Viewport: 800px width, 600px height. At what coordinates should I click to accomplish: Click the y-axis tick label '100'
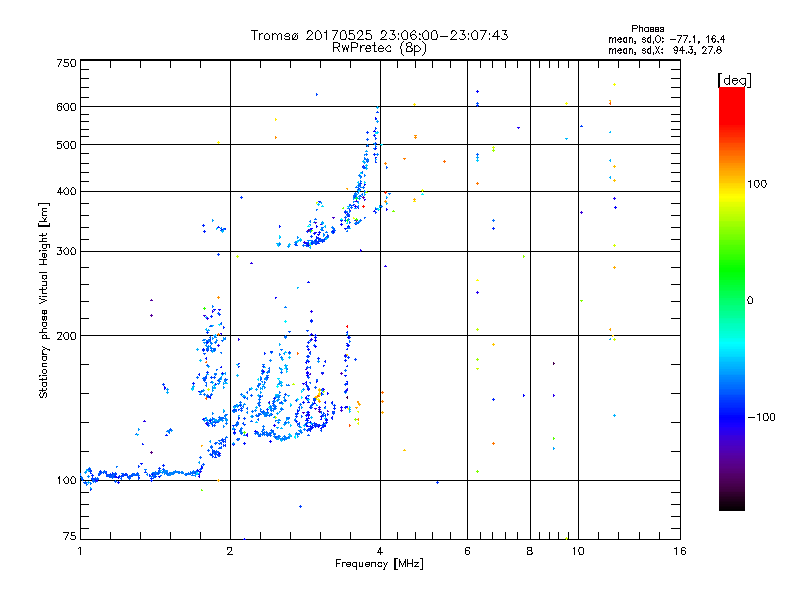tap(66, 481)
